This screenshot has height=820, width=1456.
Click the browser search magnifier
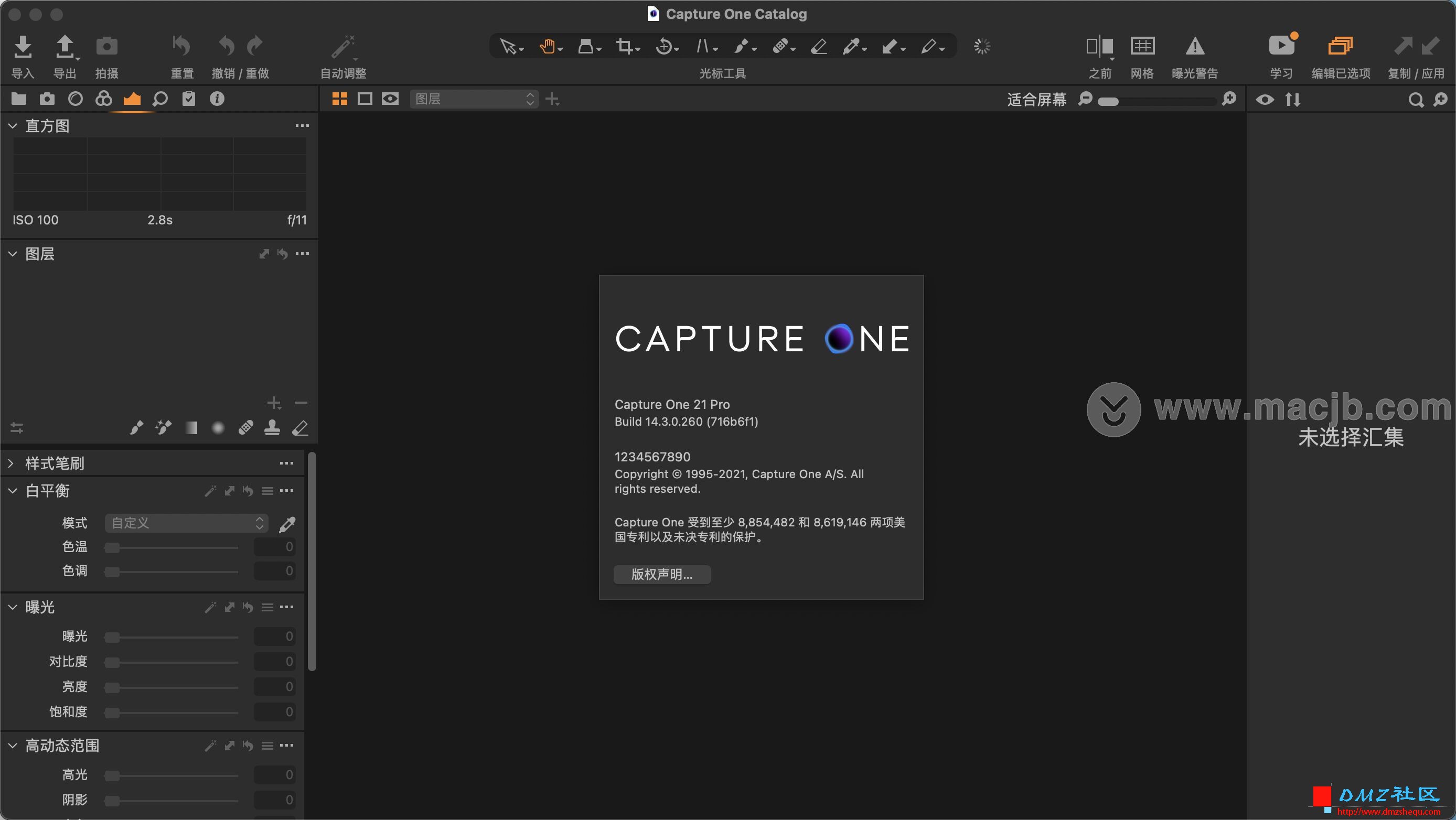pos(1415,100)
